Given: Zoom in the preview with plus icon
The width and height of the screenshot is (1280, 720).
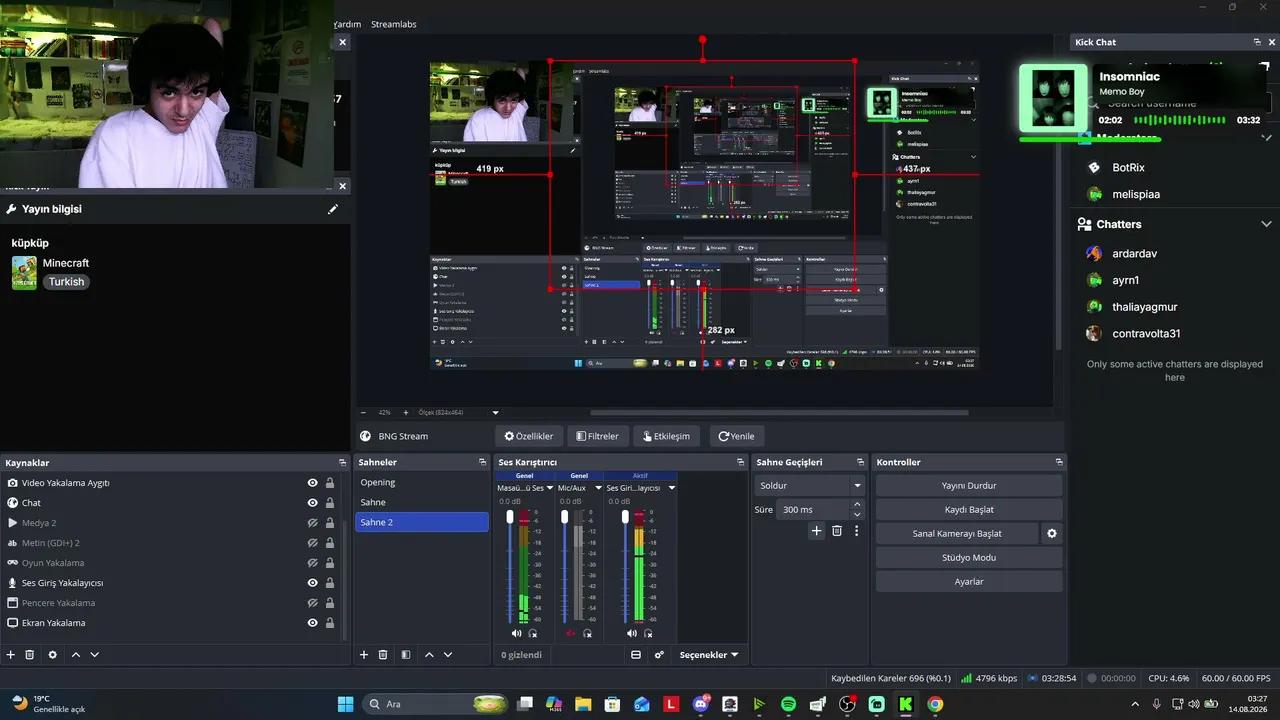Looking at the screenshot, I should (x=405, y=412).
